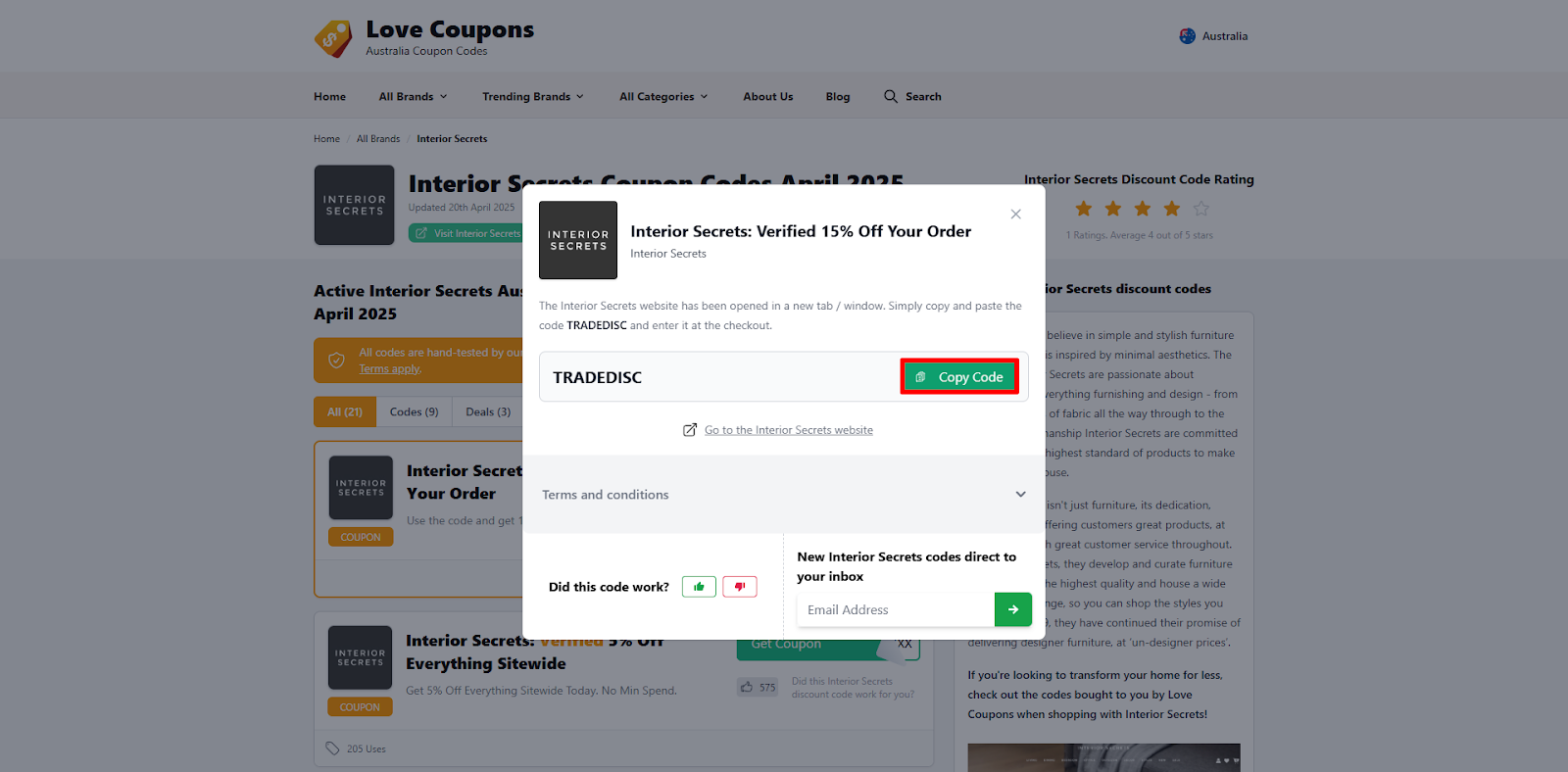Click the red thumbs-down button
Image resolution: width=1568 pixels, height=772 pixels.
click(740, 587)
